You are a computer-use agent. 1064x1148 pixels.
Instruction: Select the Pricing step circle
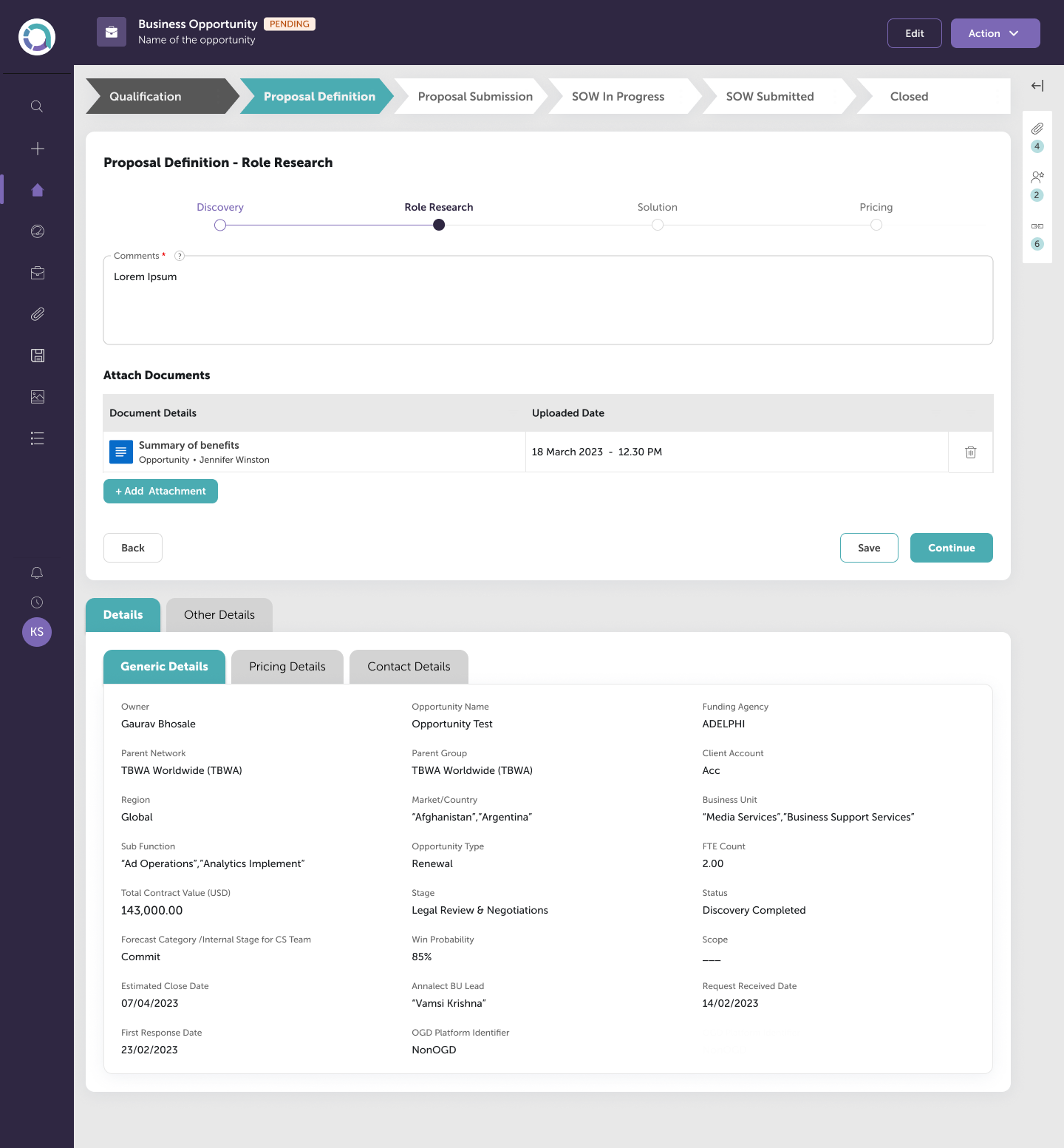click(x=876, y=225)
